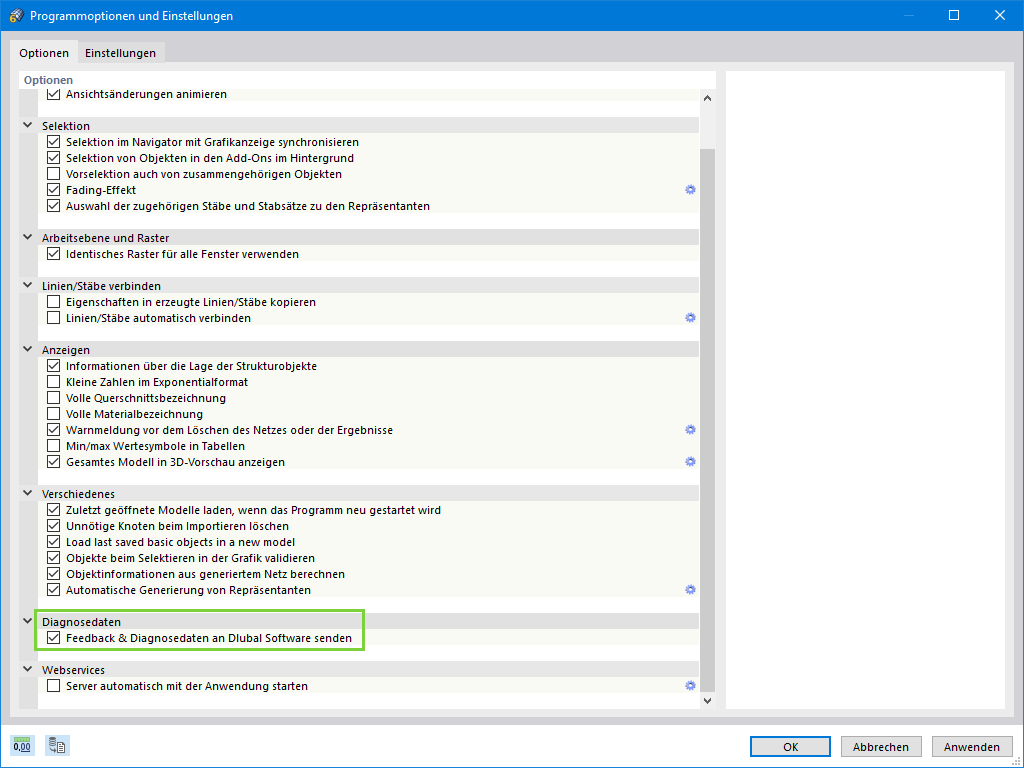Image resolution: width=1024 pixels, height=768 pixels.
Task: Collapse the Selektion section
Action: click(x=27, y=125)
